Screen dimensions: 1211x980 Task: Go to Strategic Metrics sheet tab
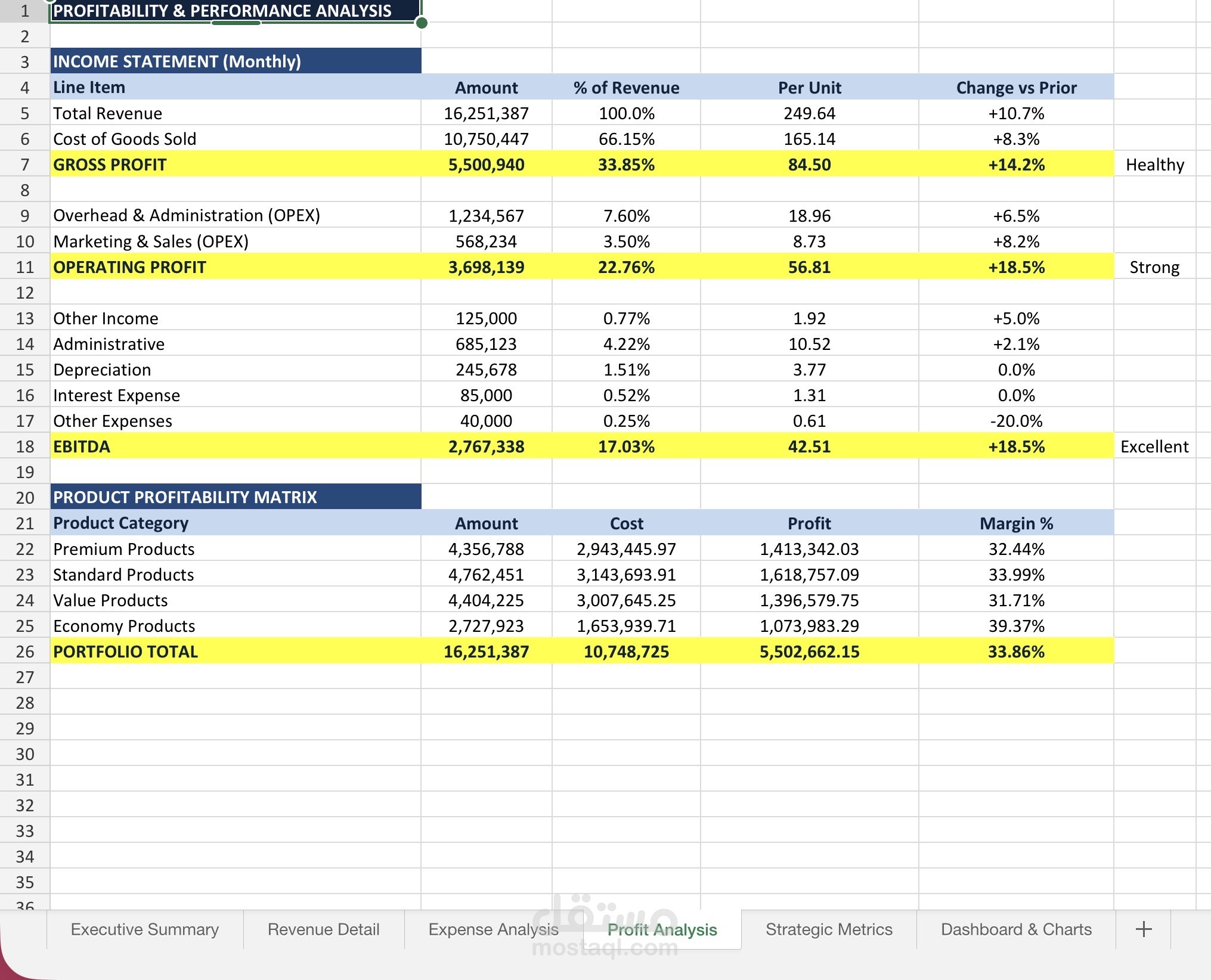[828, 929]
